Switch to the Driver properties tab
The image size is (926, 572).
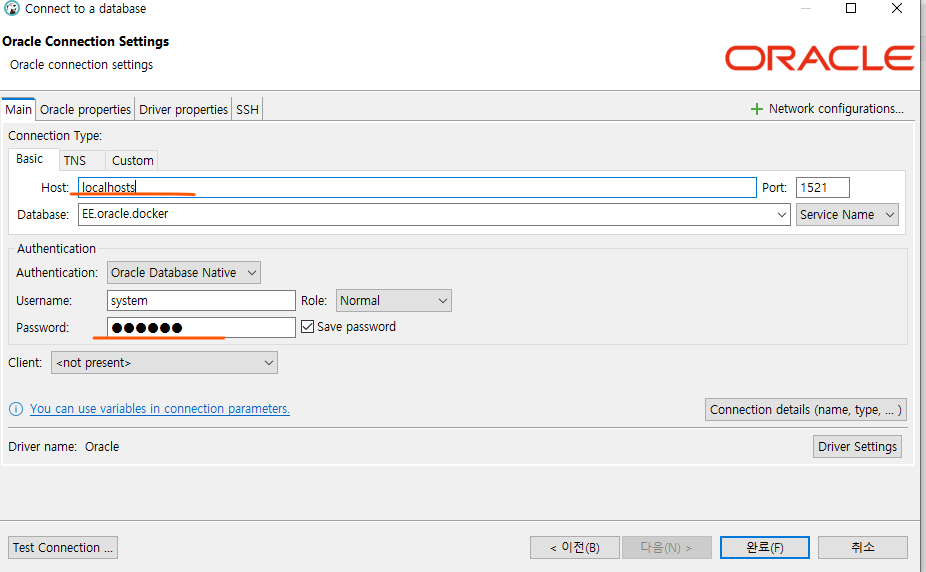coord(183,109)
